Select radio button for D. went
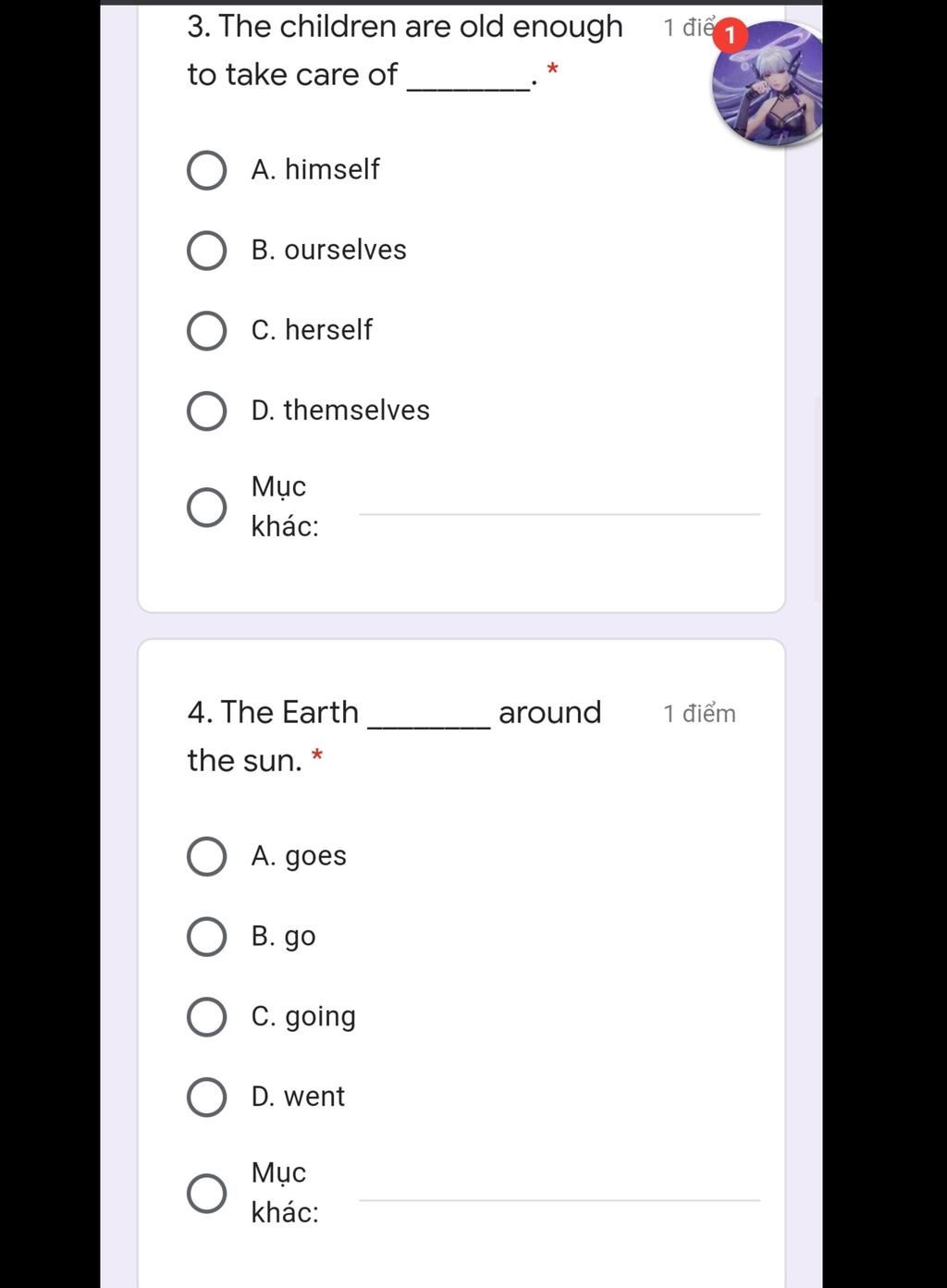 pos(206,1097)
